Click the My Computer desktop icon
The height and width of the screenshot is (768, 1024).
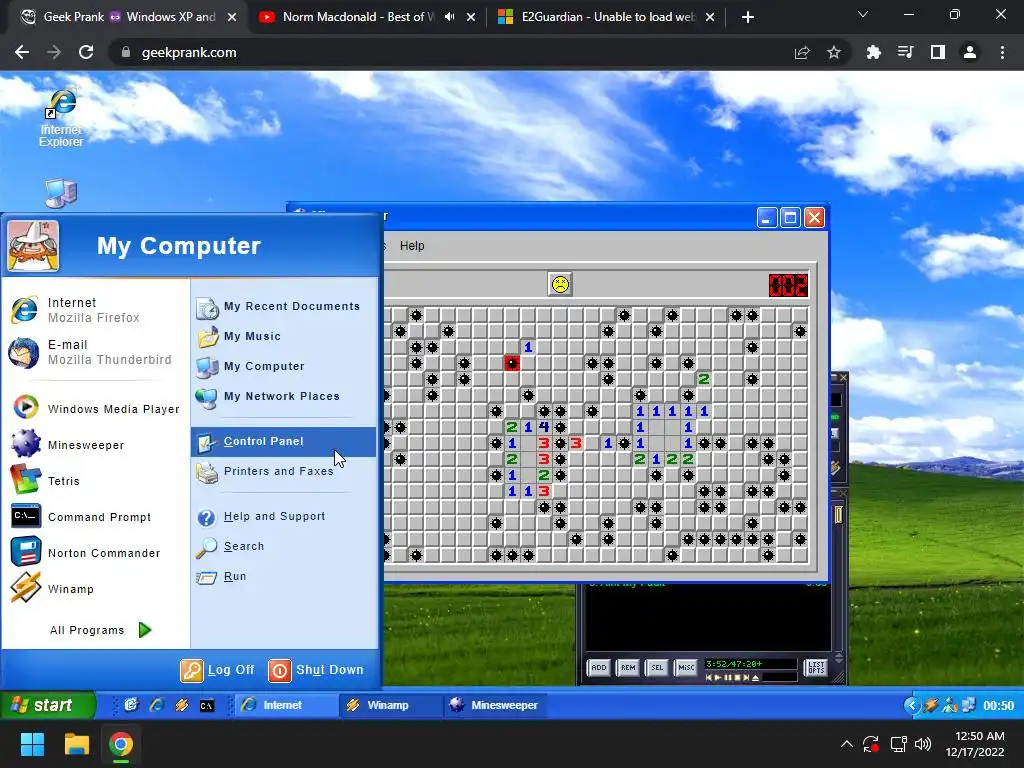tap(61, 193)
